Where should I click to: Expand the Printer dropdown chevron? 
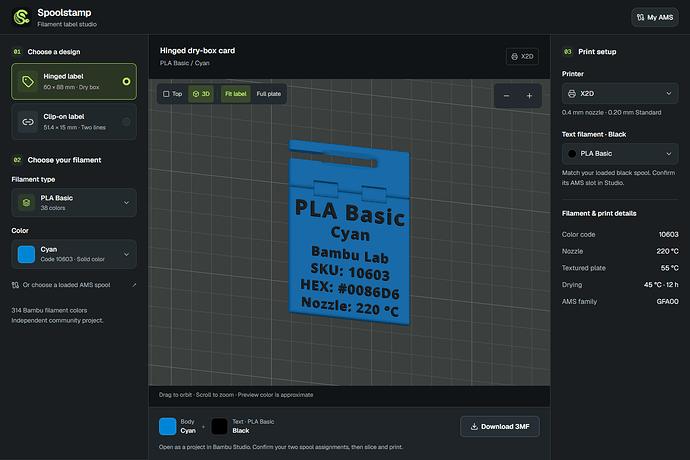tap(668, 93)
